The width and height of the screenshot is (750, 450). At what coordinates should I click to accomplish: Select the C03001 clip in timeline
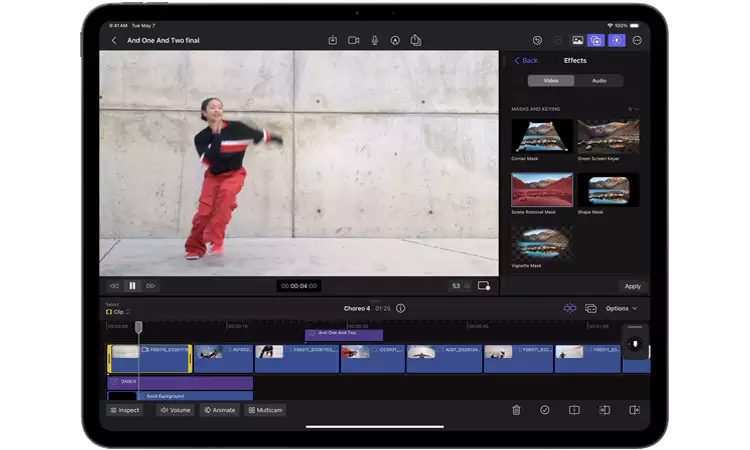tap(373, 358)
